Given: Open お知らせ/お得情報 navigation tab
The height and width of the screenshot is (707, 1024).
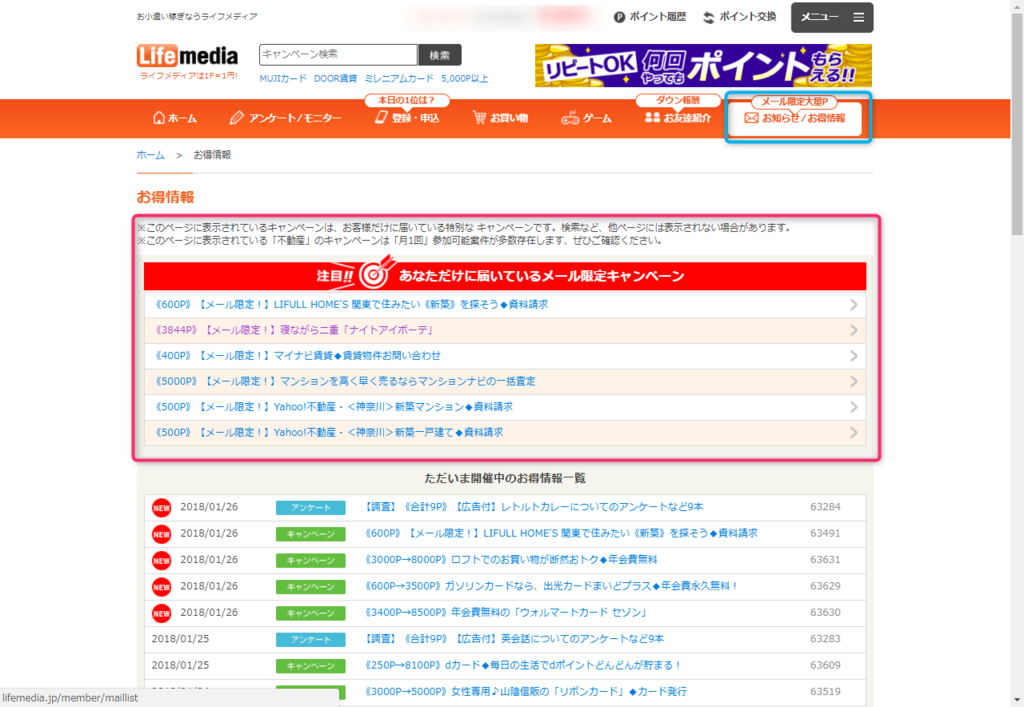Looking at the screenshot, I should pos(795,118).
